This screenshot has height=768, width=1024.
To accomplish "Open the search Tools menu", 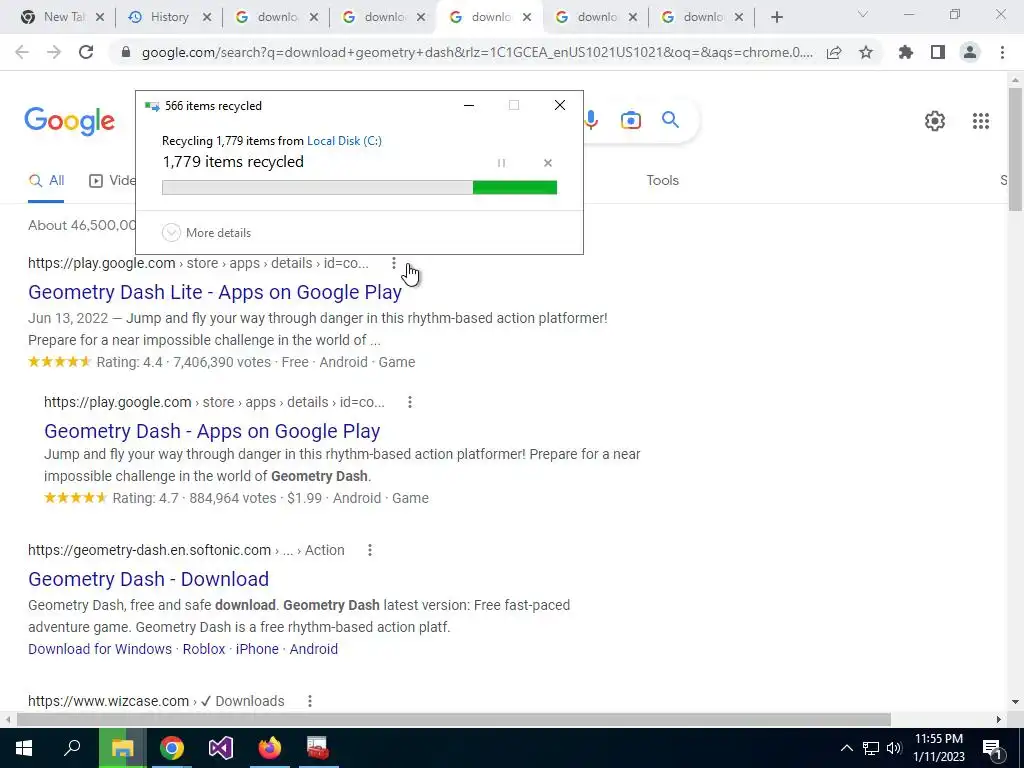I will (x=662, y=181).
